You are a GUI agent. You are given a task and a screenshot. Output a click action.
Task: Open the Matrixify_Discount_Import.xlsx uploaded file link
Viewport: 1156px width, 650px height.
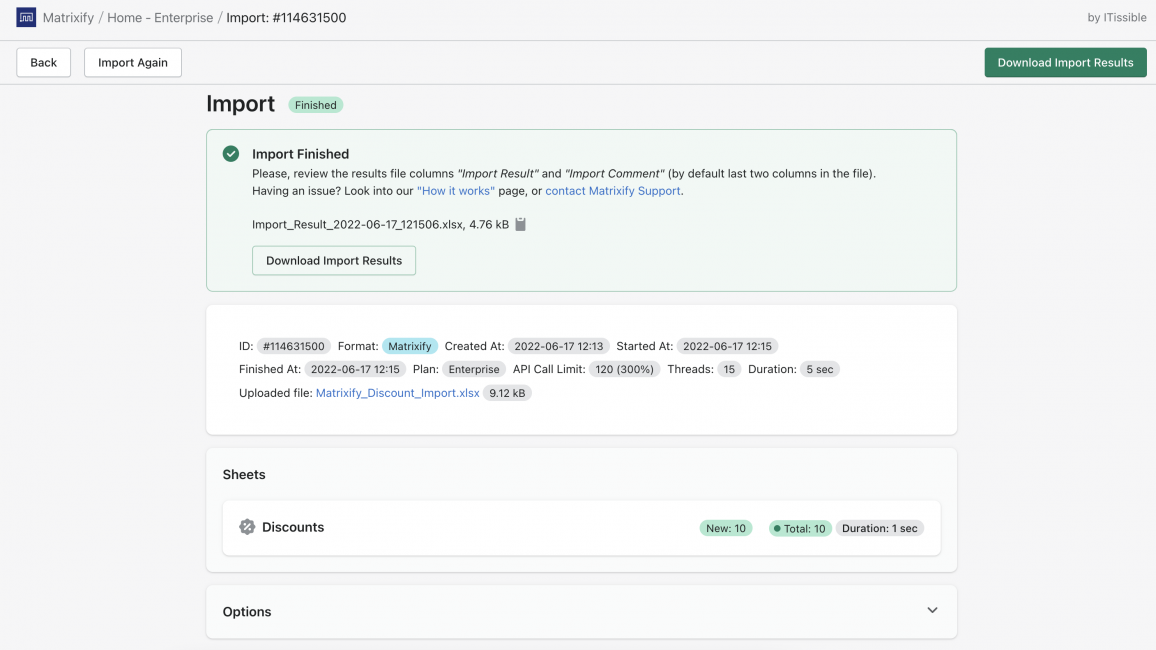397,392
